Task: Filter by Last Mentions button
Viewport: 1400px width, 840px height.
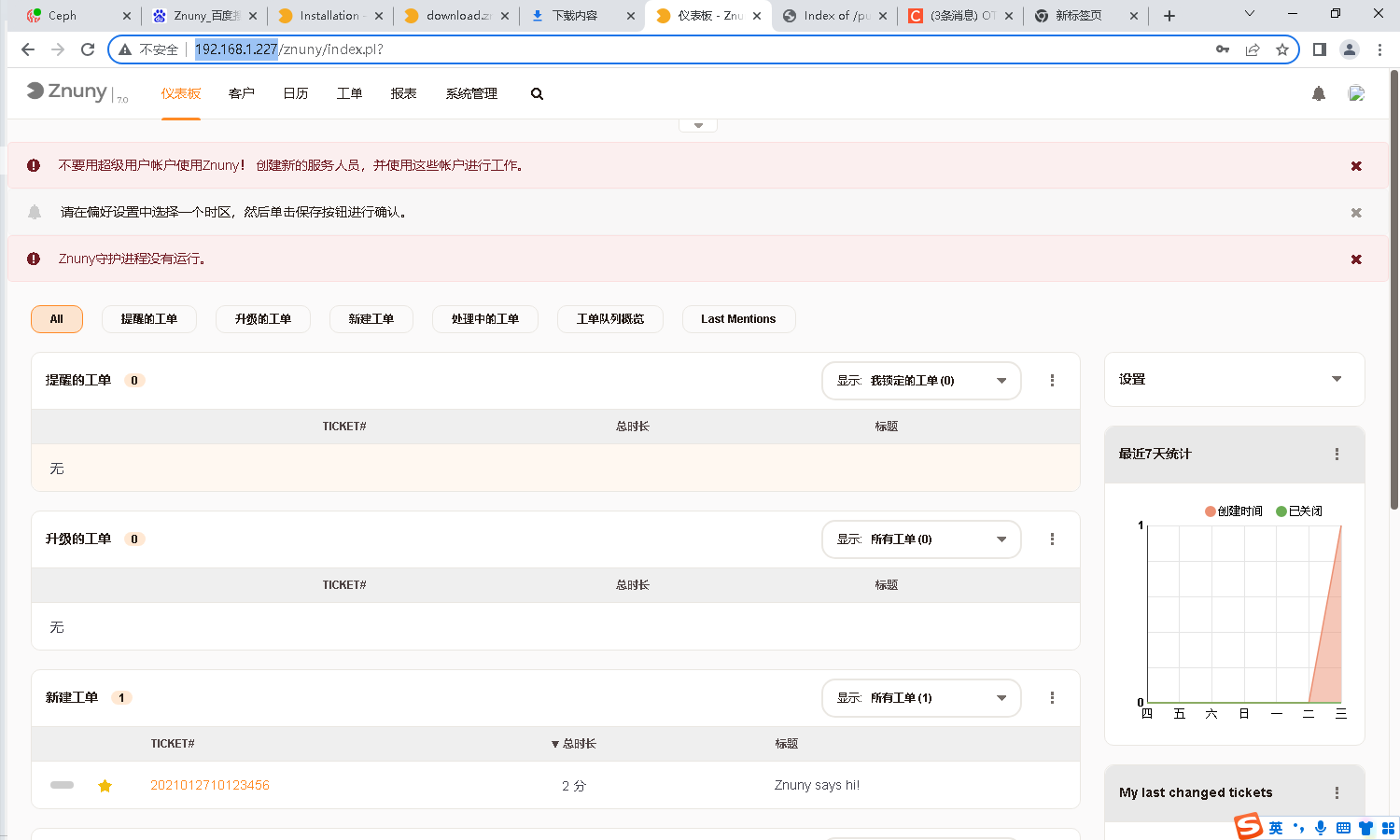Action: 738,319
